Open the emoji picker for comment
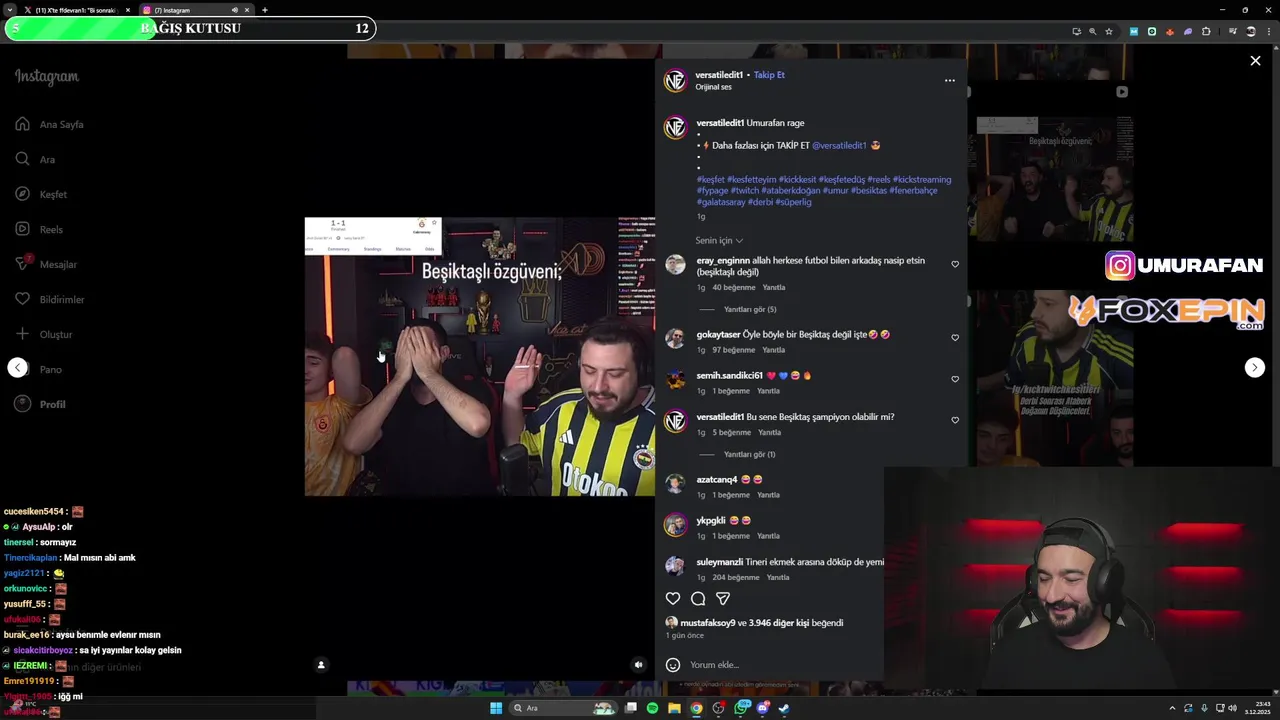The width and height of the screenshot is (1280, 720). [673, 665]
